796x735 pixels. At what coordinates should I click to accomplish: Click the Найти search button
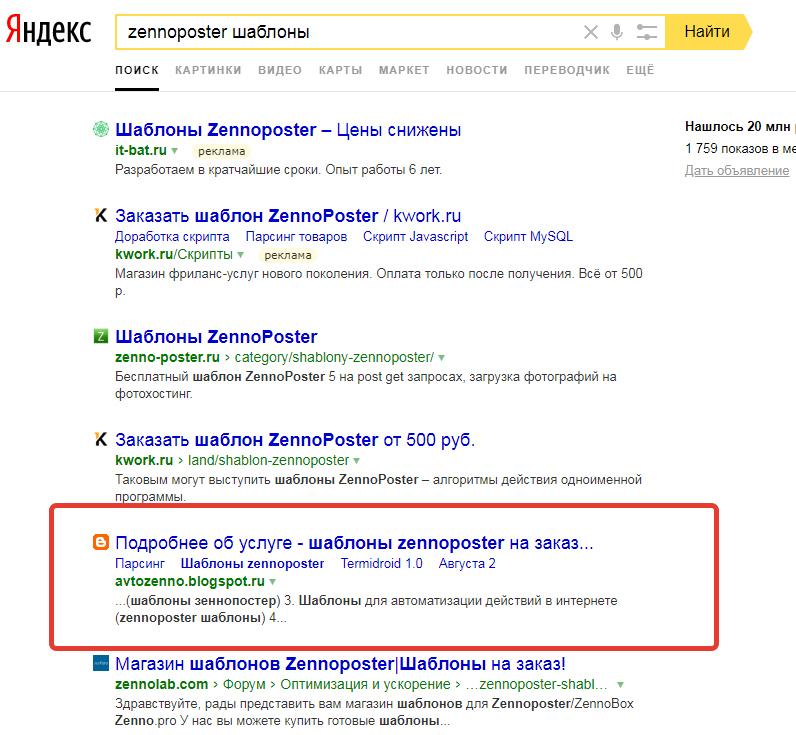coord(708,31)
